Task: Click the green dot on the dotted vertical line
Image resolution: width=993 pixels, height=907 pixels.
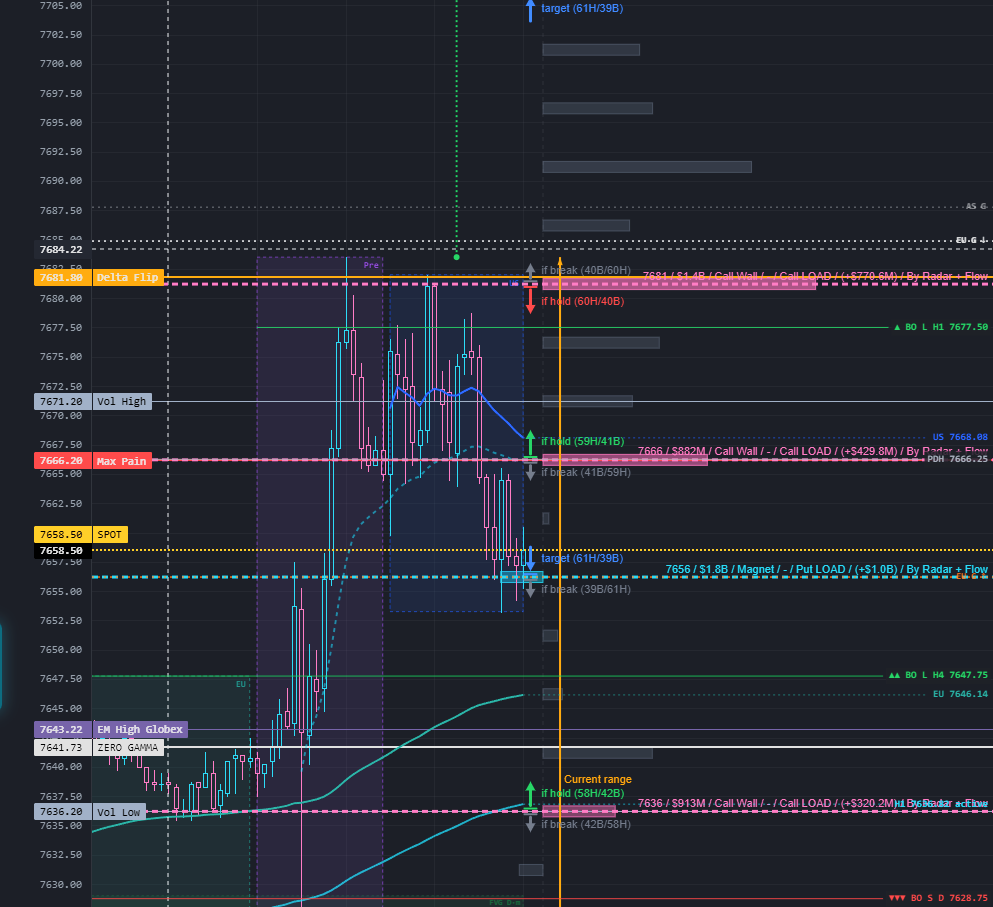Action: (x=457, y=257)
